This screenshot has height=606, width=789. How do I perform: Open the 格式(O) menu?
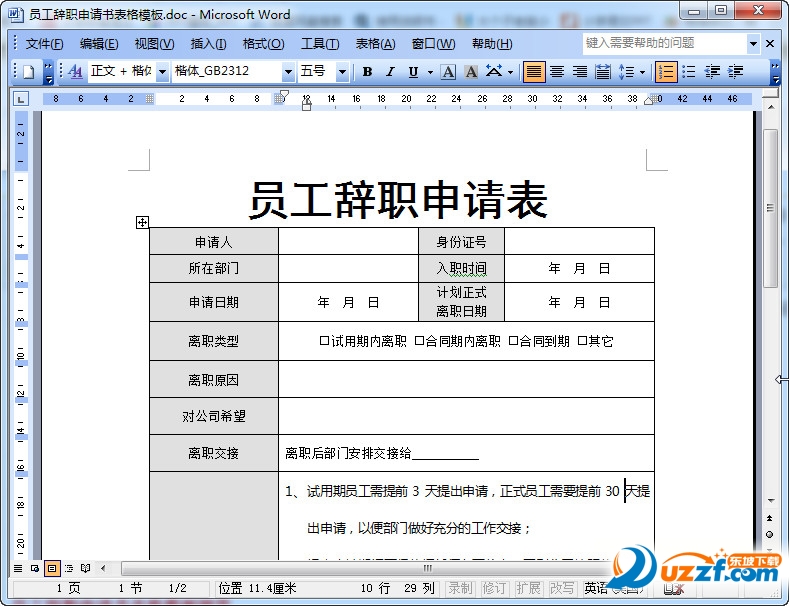click(x=264, y=44)
